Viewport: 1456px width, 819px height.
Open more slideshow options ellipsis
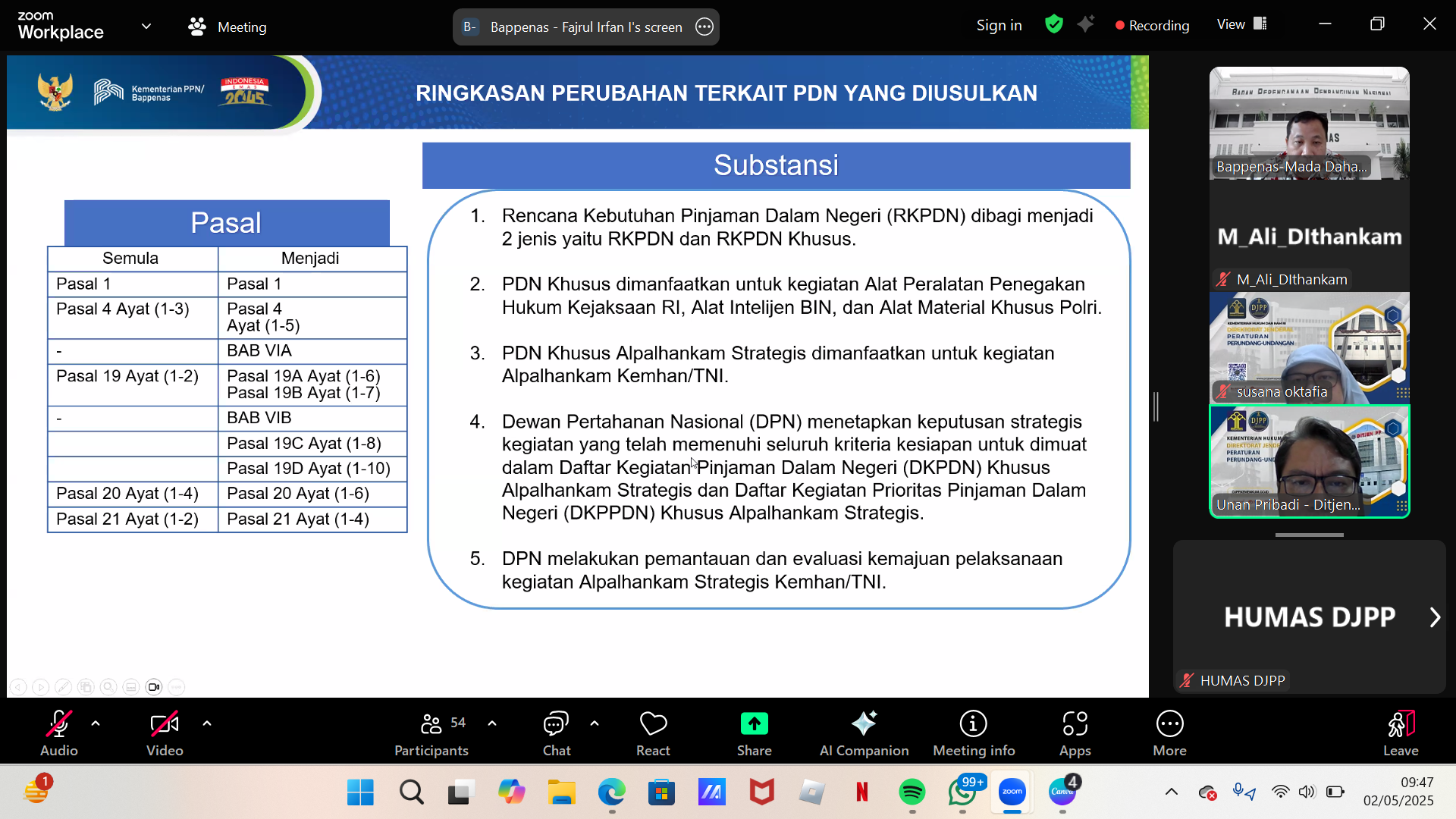(x=177, y=687)
